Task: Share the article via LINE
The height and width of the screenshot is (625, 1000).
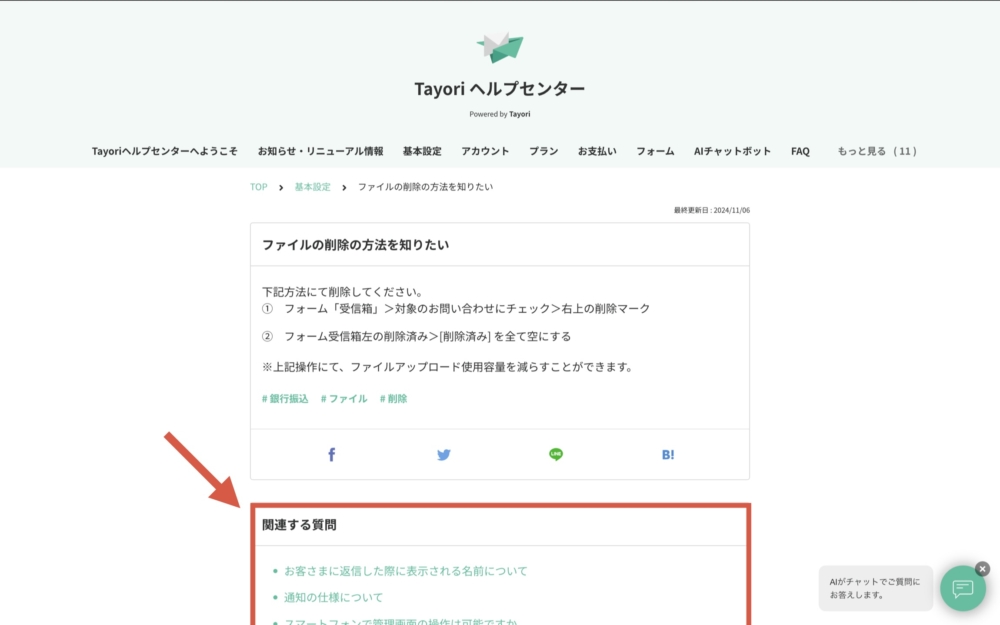Action: (556, 455)
